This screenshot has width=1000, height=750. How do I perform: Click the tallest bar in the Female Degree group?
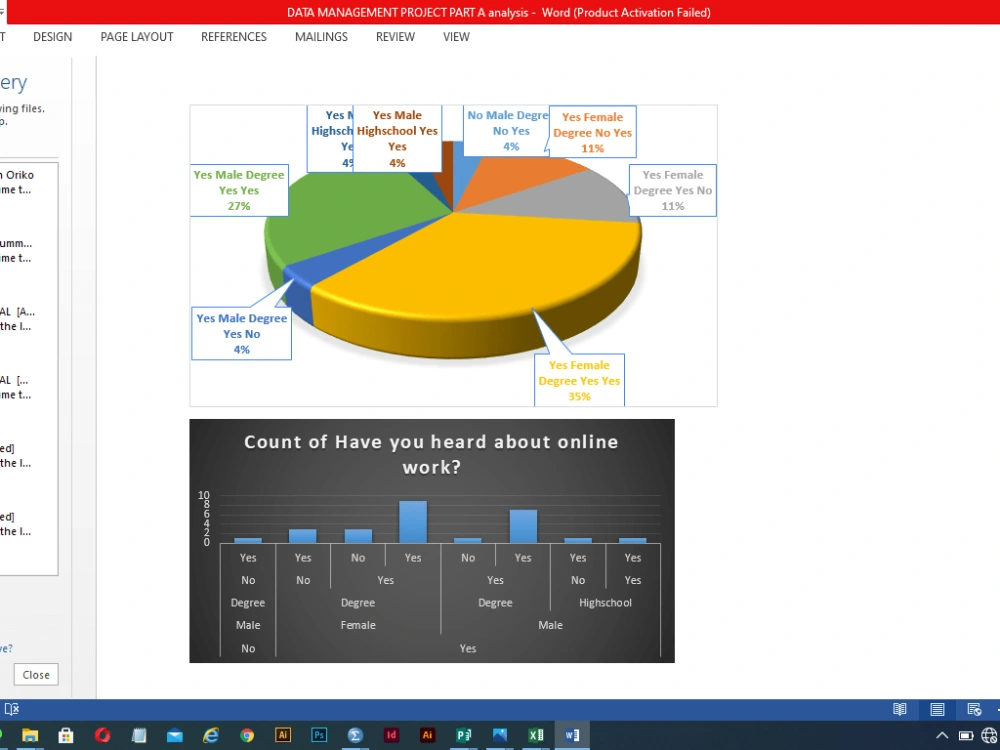[413, 522]
